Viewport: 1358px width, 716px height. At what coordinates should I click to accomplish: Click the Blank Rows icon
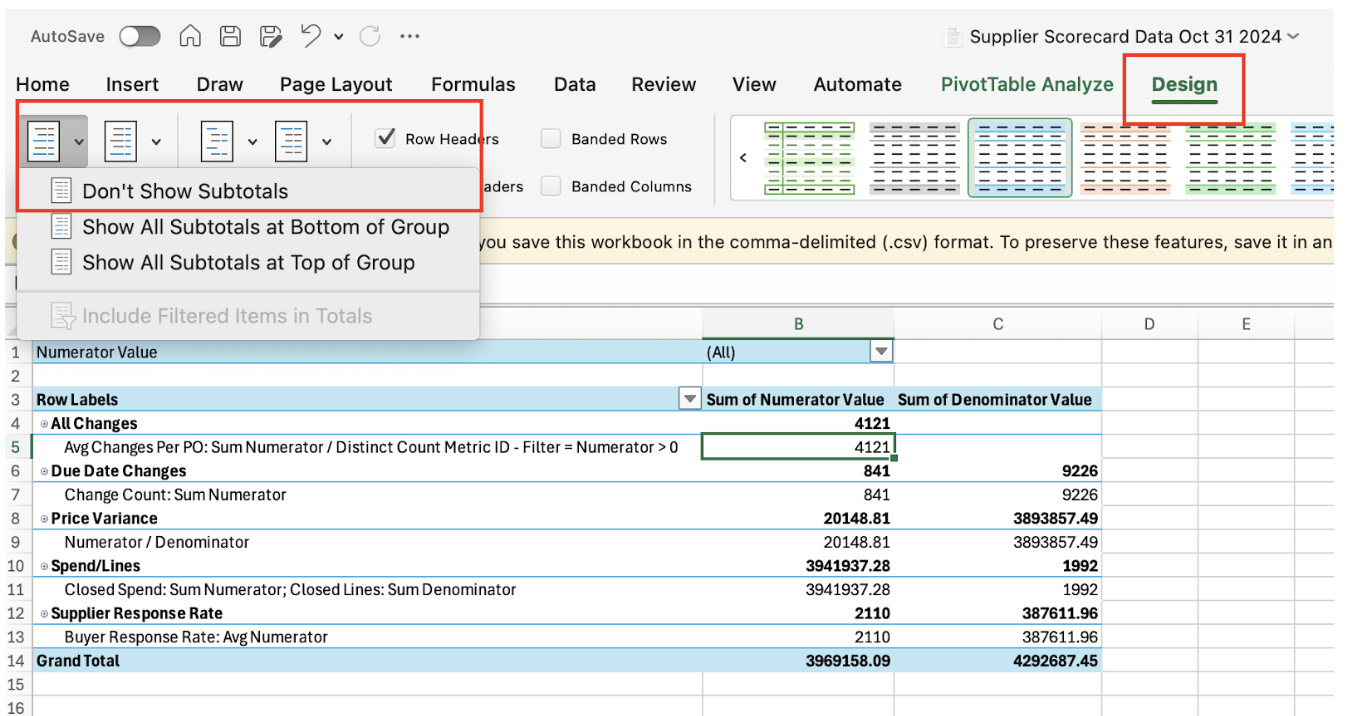point(291,140)
